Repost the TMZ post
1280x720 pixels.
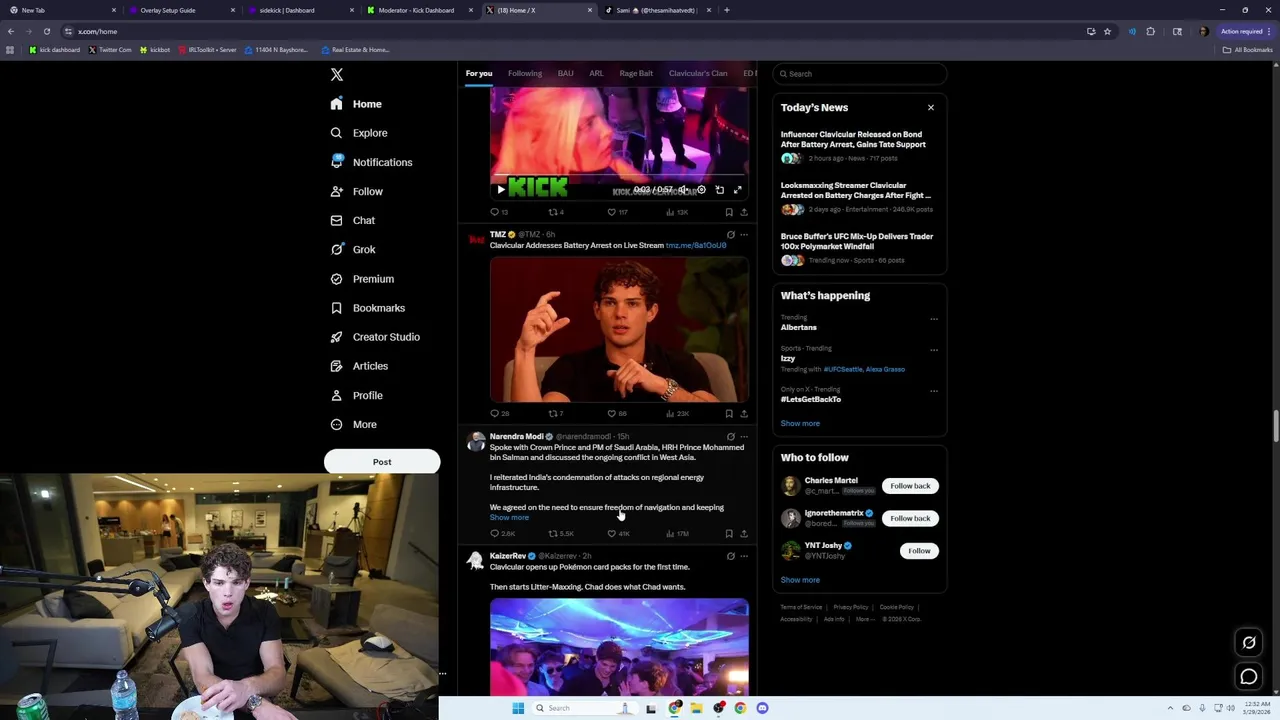555,413
